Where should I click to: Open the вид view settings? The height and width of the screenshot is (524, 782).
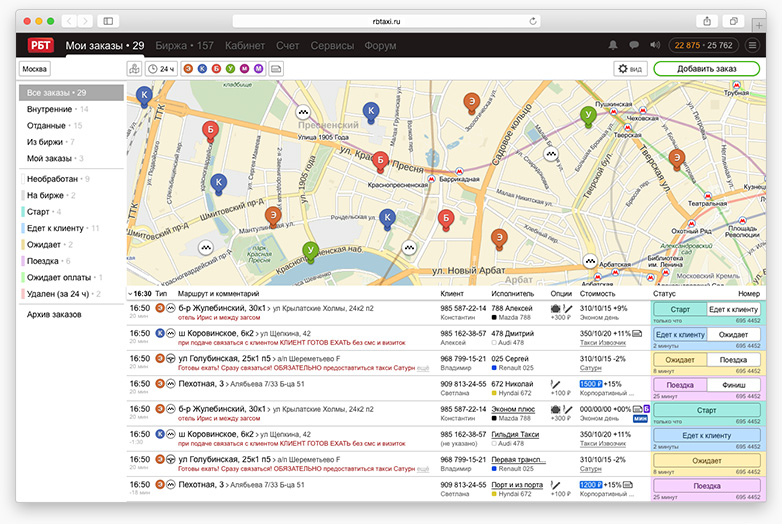coord(630,69)
